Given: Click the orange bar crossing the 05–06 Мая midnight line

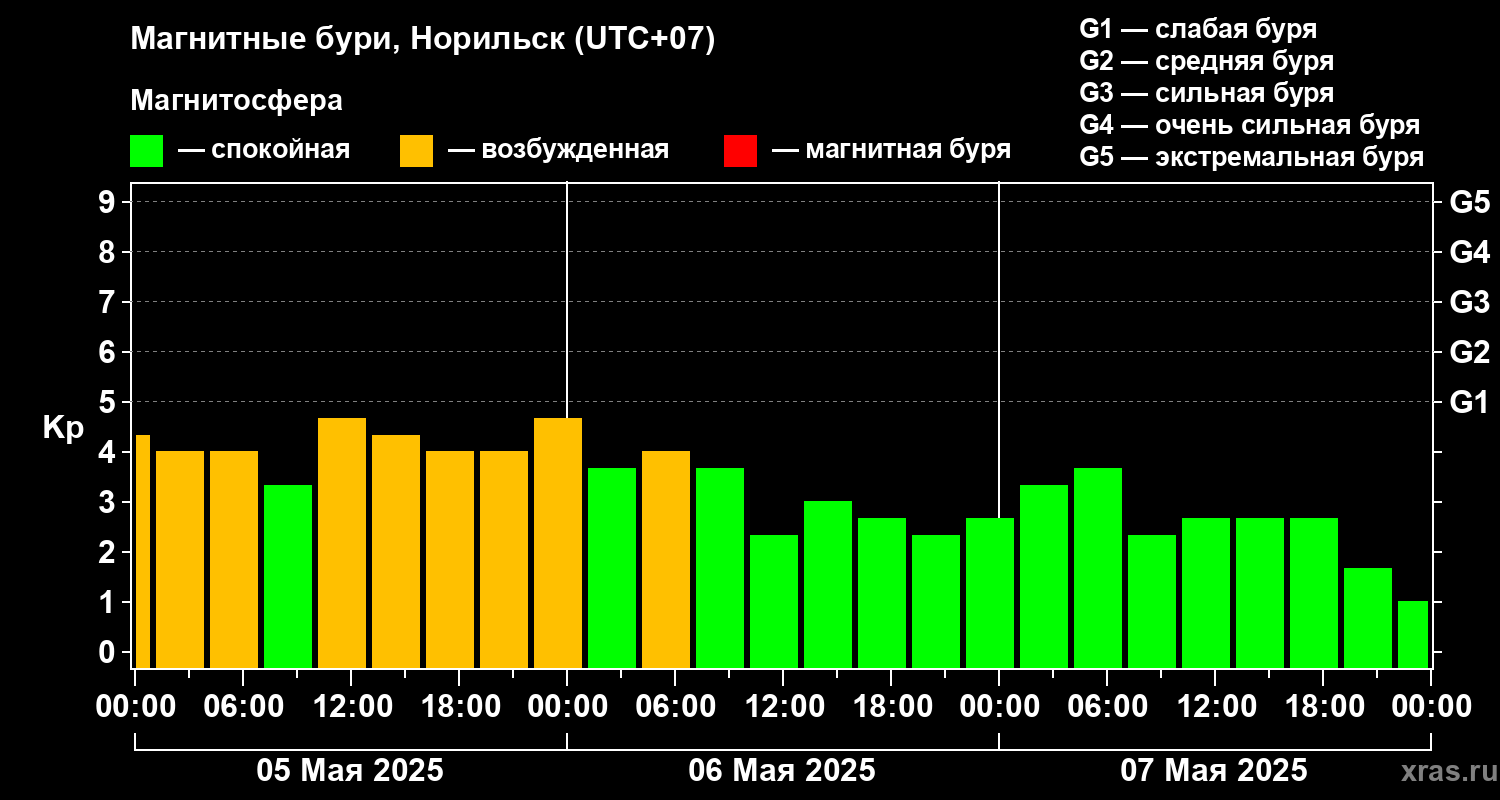Looking at the screenshot, I should coord(558,542).
